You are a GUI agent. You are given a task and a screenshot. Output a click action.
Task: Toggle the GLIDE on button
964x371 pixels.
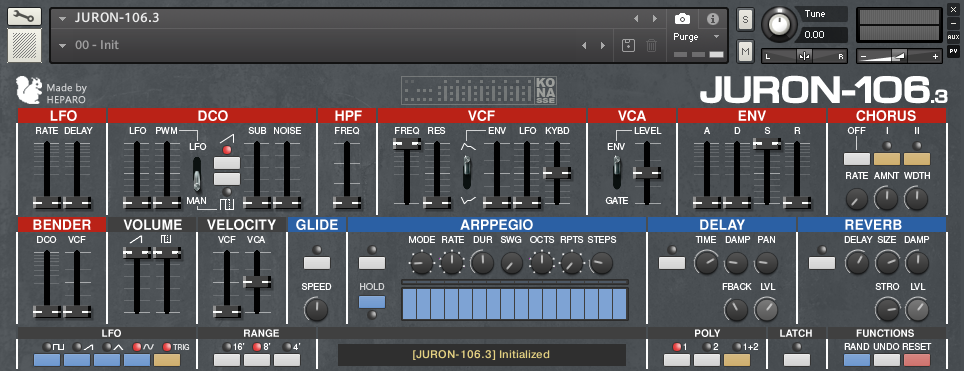[317, 263]
